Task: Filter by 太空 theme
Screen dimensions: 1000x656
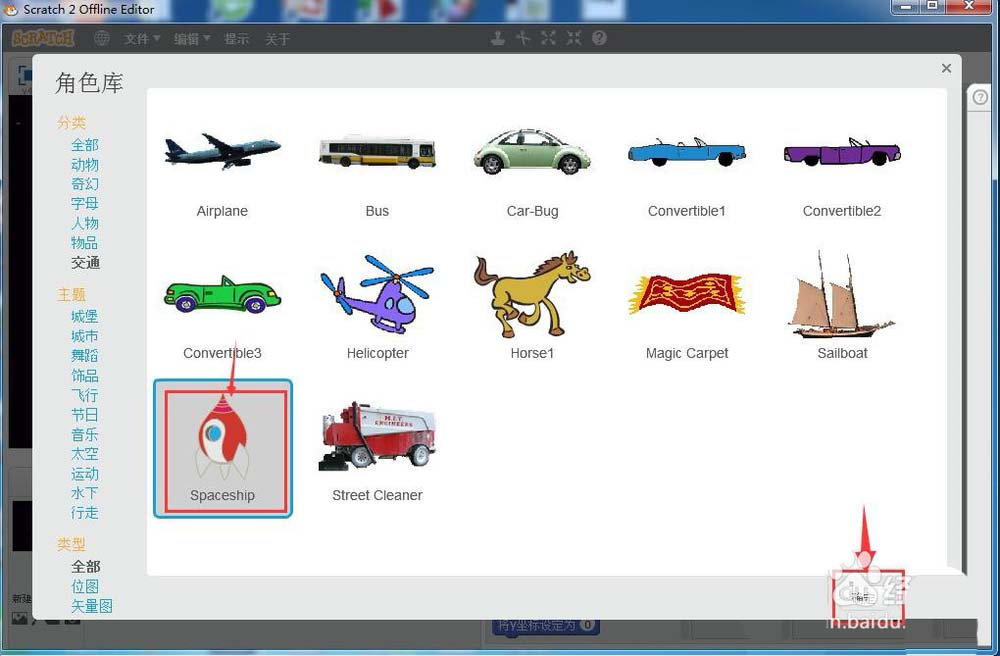Action: tap(85, 454)
